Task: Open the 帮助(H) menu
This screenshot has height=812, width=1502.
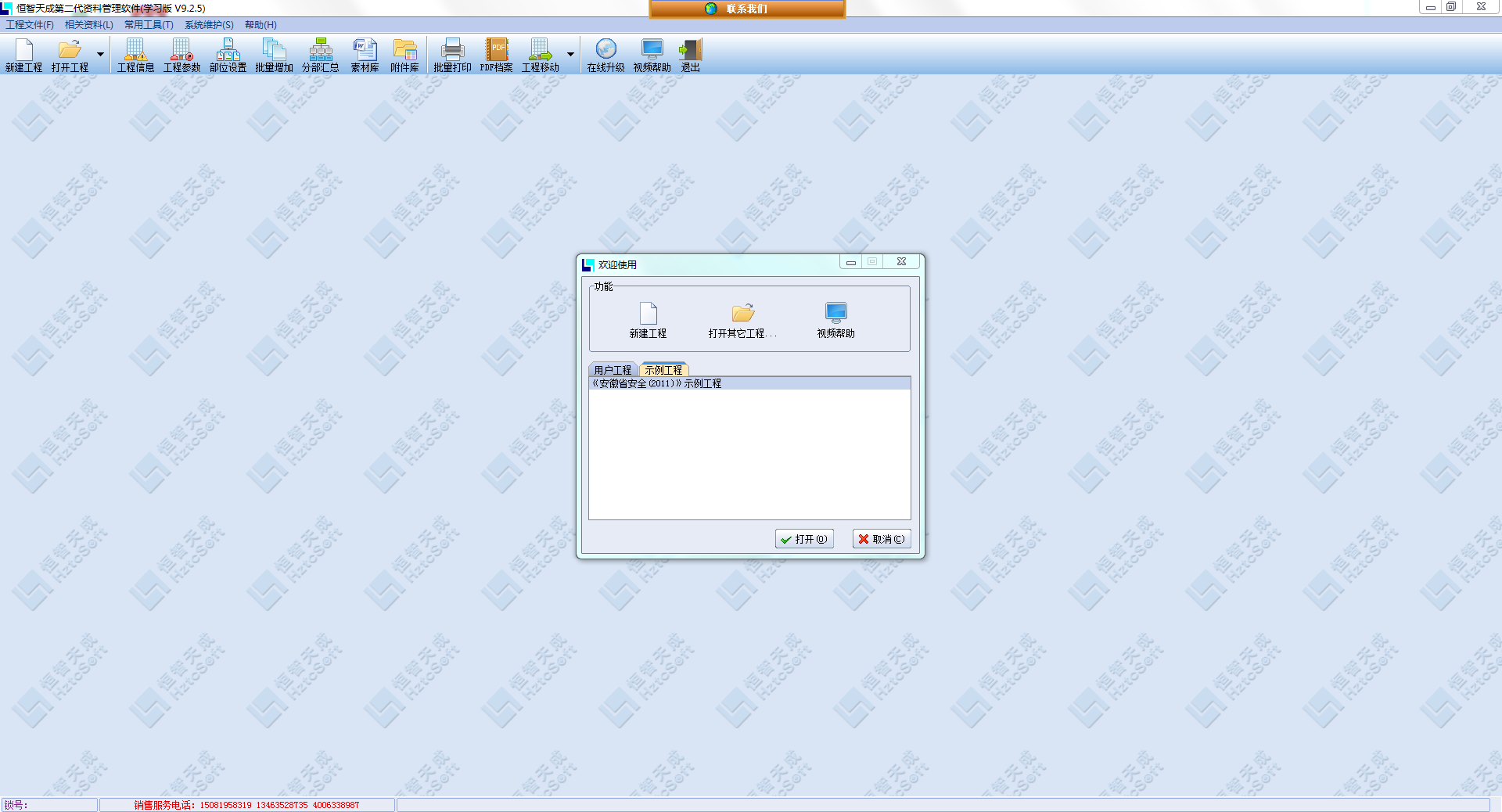Action: 261,25
